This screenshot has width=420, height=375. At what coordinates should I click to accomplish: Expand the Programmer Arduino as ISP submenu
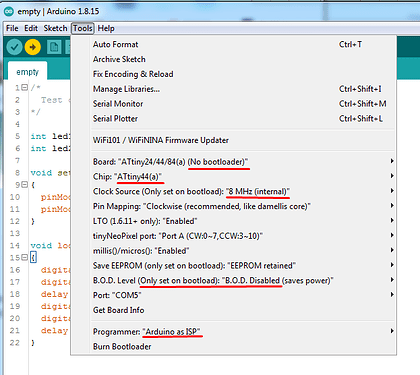[233, 332]
